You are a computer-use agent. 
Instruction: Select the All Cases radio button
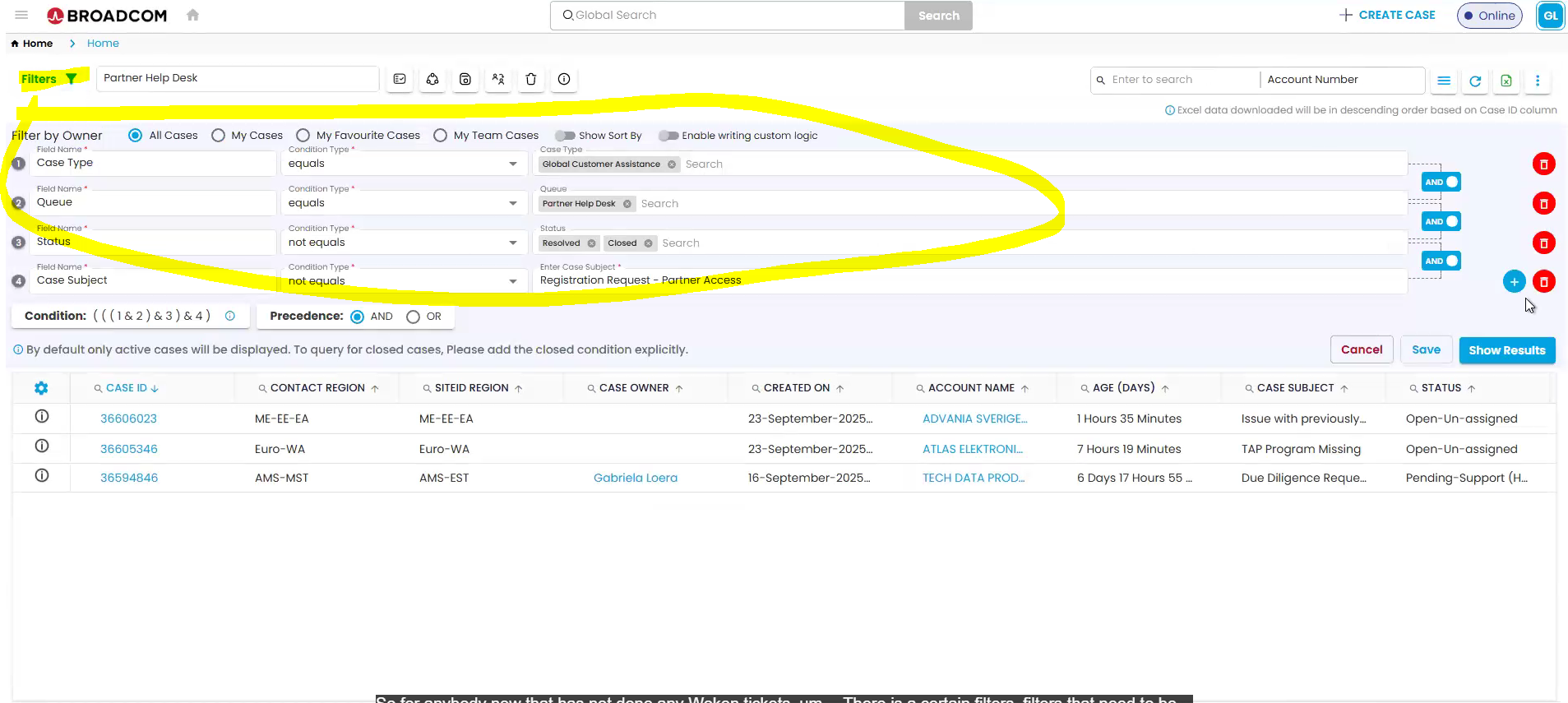[136, 136]
